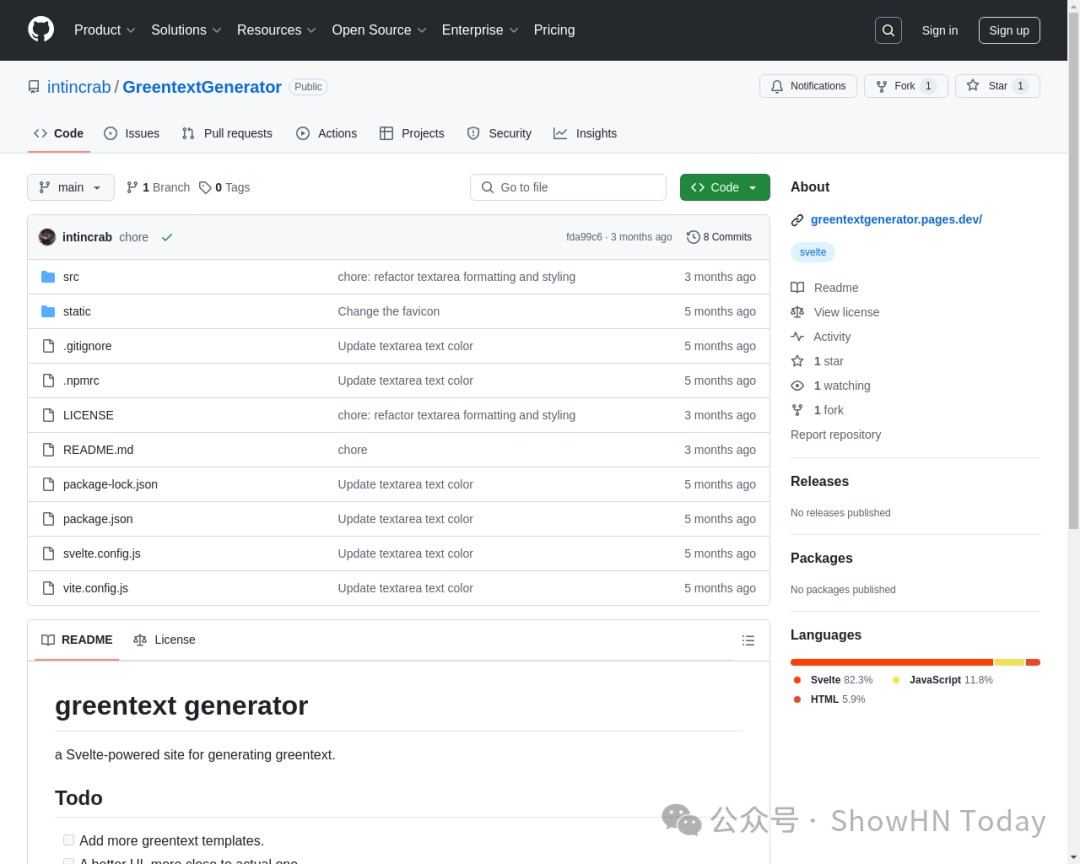Click the star icon beside 1 star
The height and width of the screenshot is (864, 1080).
[797, 361]
